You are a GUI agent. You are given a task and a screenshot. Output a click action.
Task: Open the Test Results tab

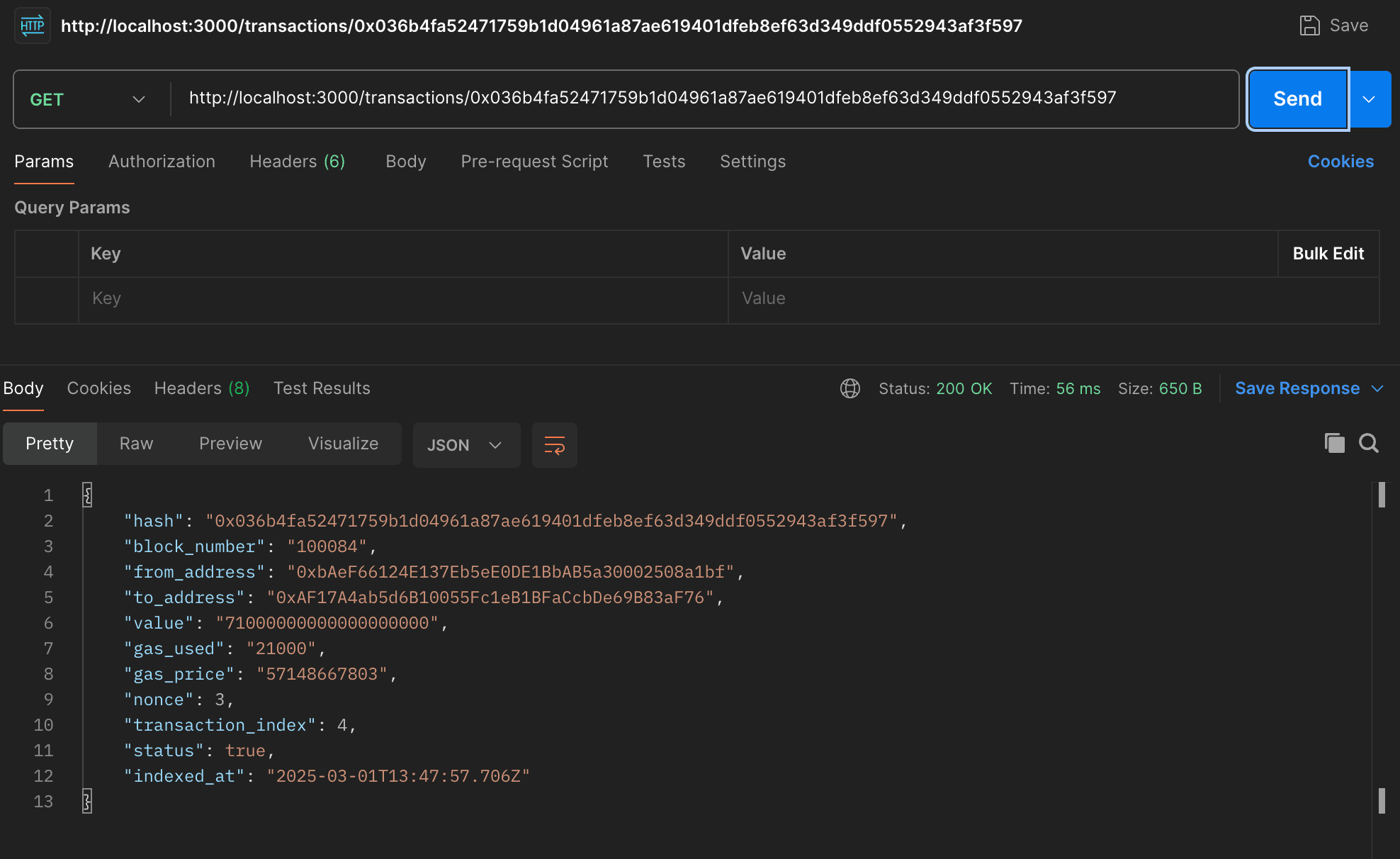tap(322, 388)
